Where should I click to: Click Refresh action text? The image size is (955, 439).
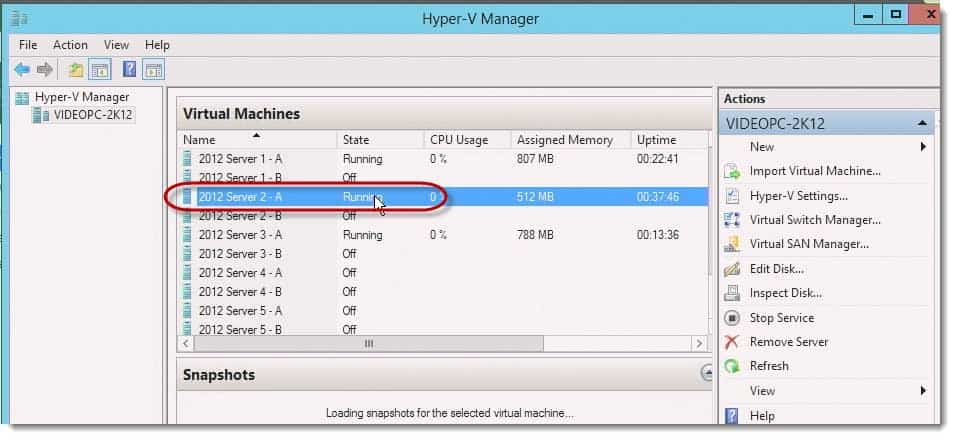[769, 366]
